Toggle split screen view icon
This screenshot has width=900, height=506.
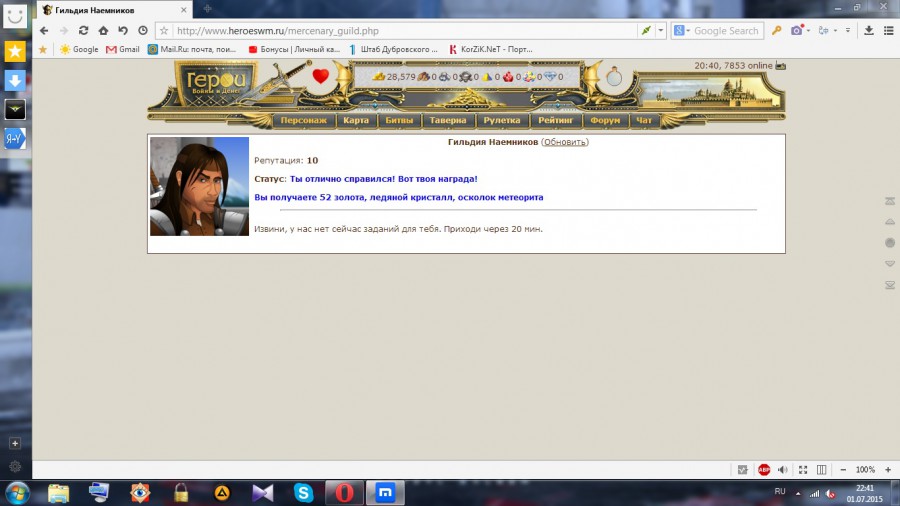tap(822, 469)
